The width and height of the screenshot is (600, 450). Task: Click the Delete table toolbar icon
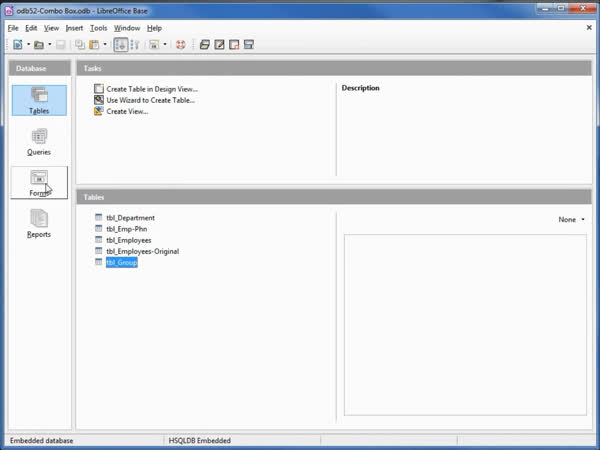[x=234, y=44]
